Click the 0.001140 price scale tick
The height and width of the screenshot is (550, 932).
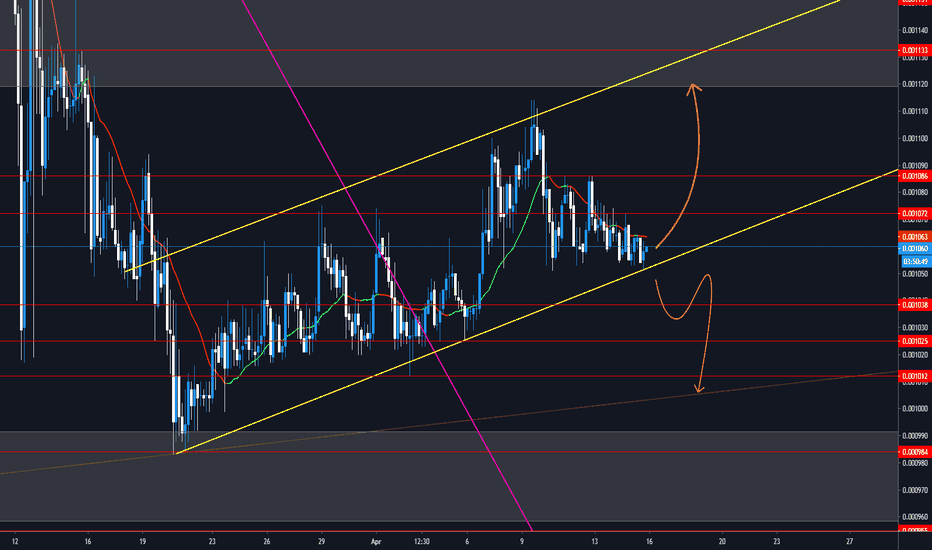915,30
